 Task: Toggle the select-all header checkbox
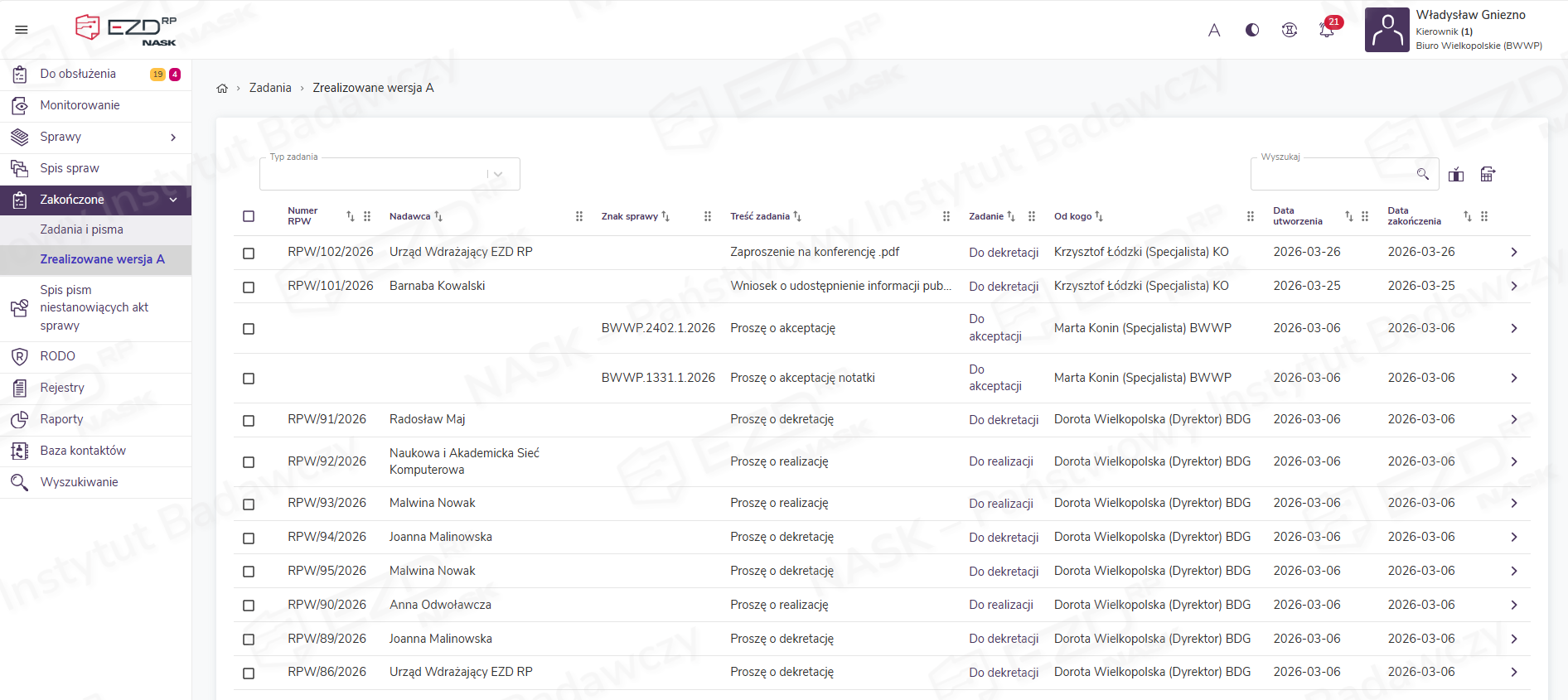click(x=249, y=216)
